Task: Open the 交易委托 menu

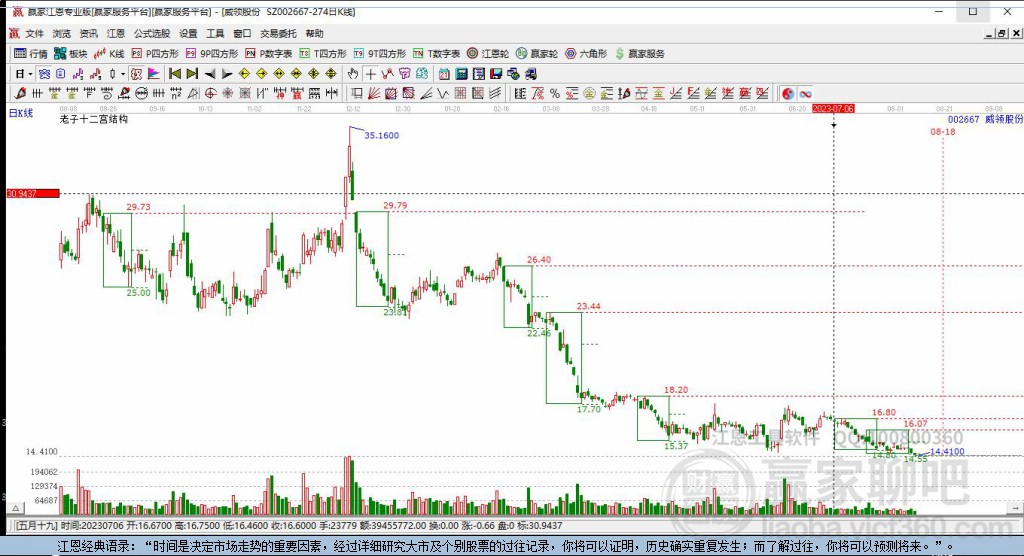Action: click(x=278, y=33)
